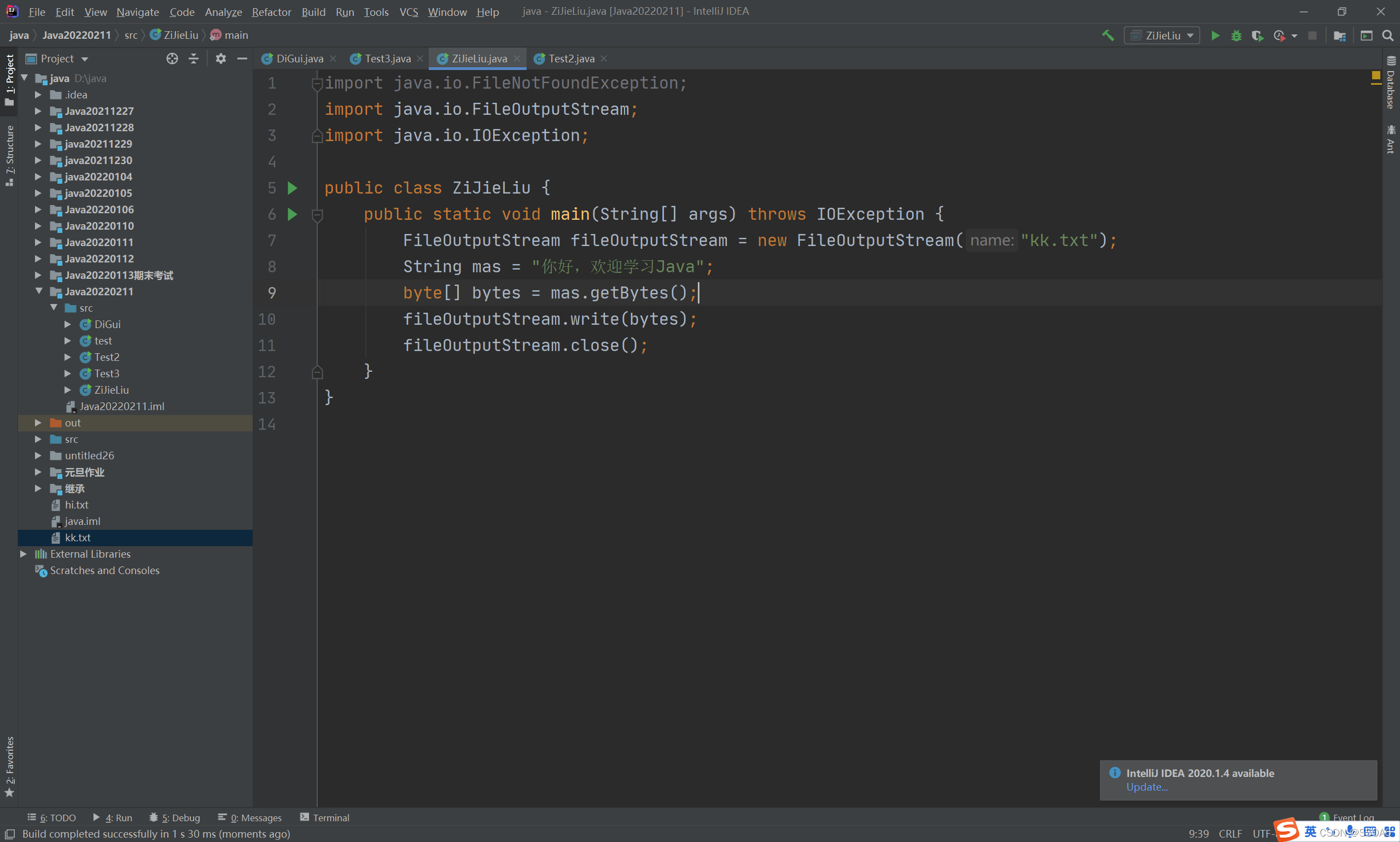
Task: Expand the Java20211227 folder
Action: (x=38, y=111)
